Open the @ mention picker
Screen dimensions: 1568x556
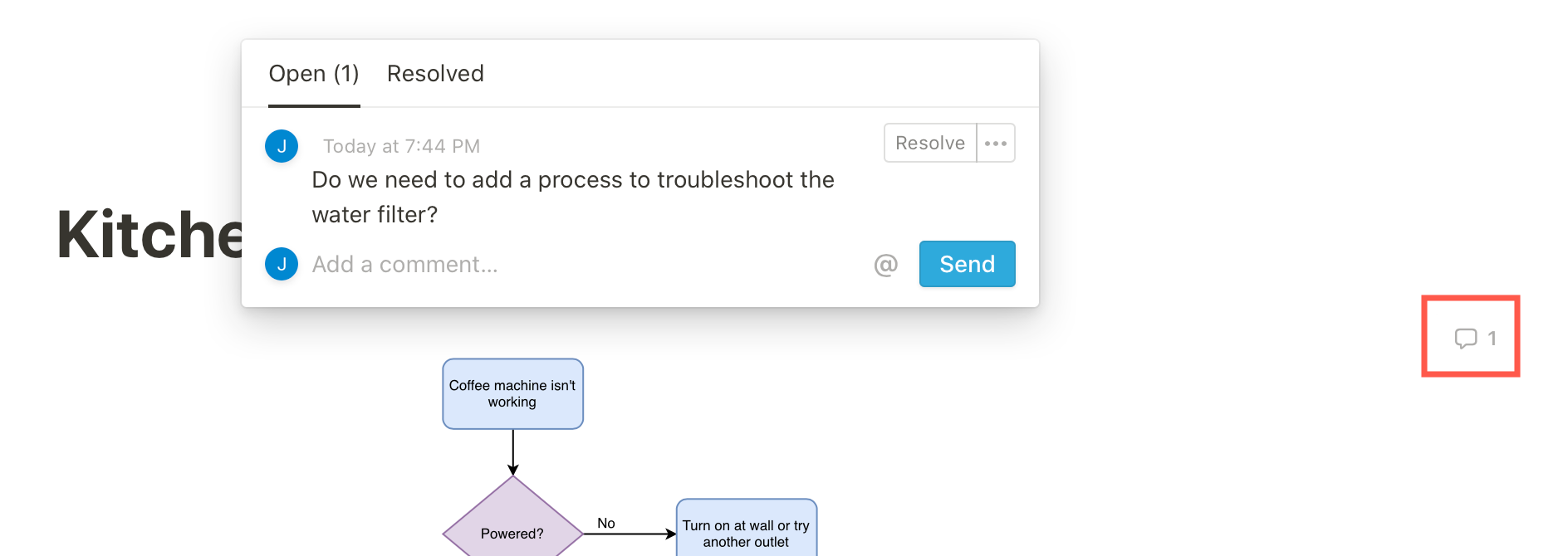point(887,264)
